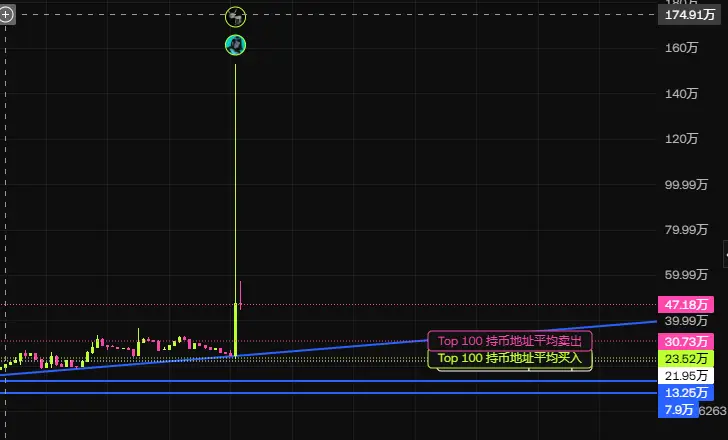Click the 160万 axis label

pos(681,48)
